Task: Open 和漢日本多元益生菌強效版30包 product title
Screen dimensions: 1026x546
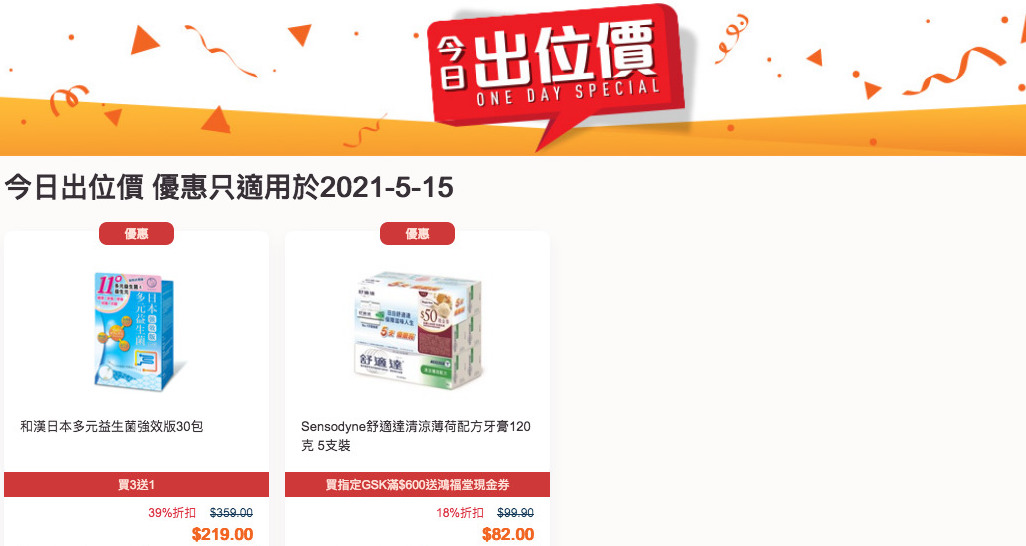Action: point(112,426)
